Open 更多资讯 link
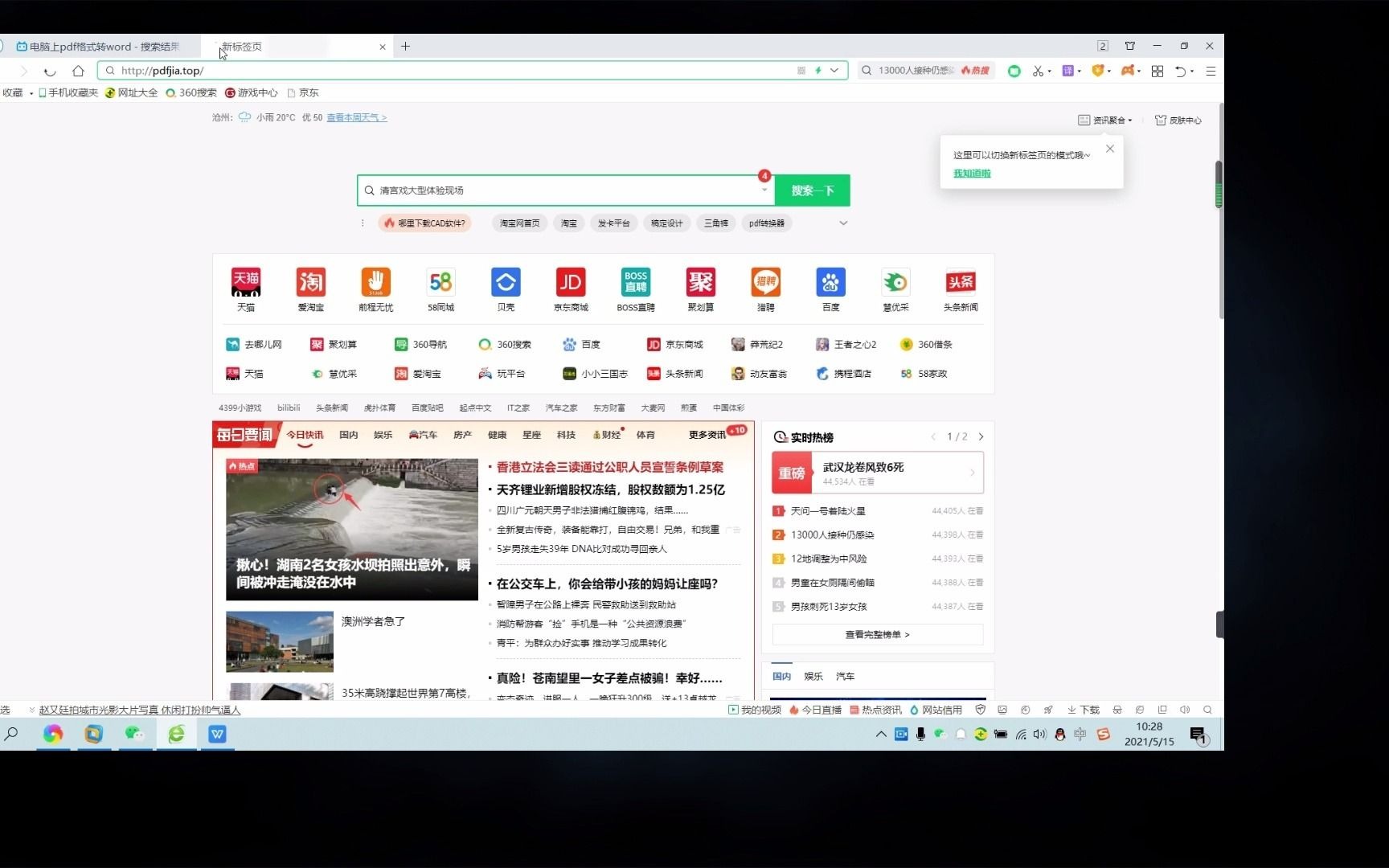Screen dimensions: 1389x868 (x=707, y=435)
